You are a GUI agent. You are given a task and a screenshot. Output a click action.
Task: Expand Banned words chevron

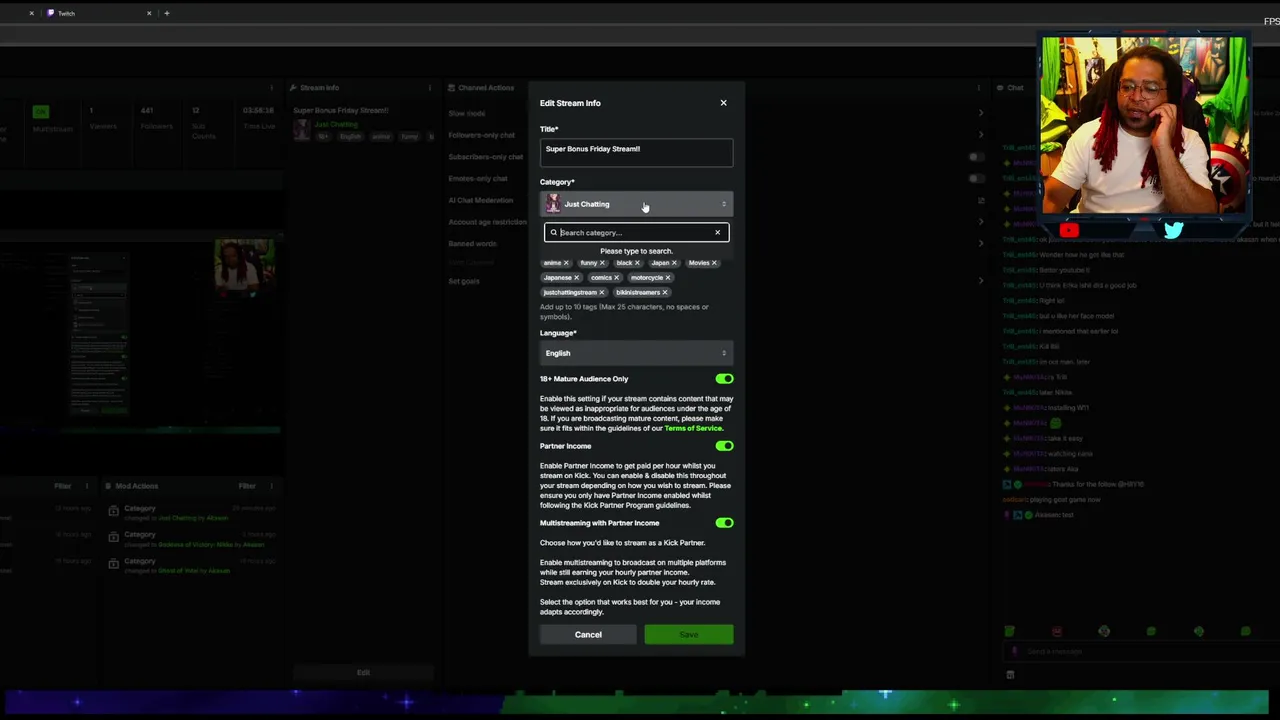point(981,243)
